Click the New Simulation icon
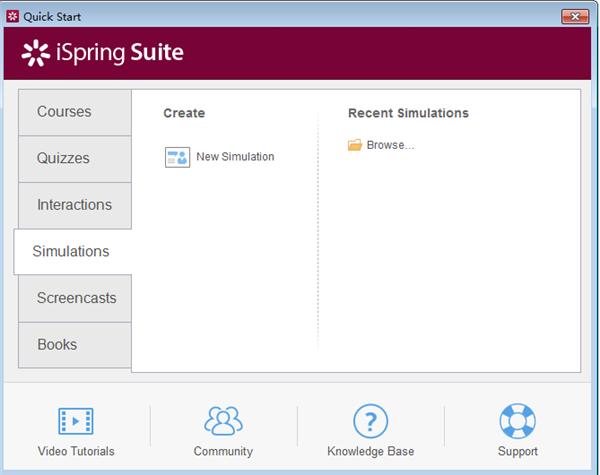This screenshot has width=600, height=475. tap(177, 157)
